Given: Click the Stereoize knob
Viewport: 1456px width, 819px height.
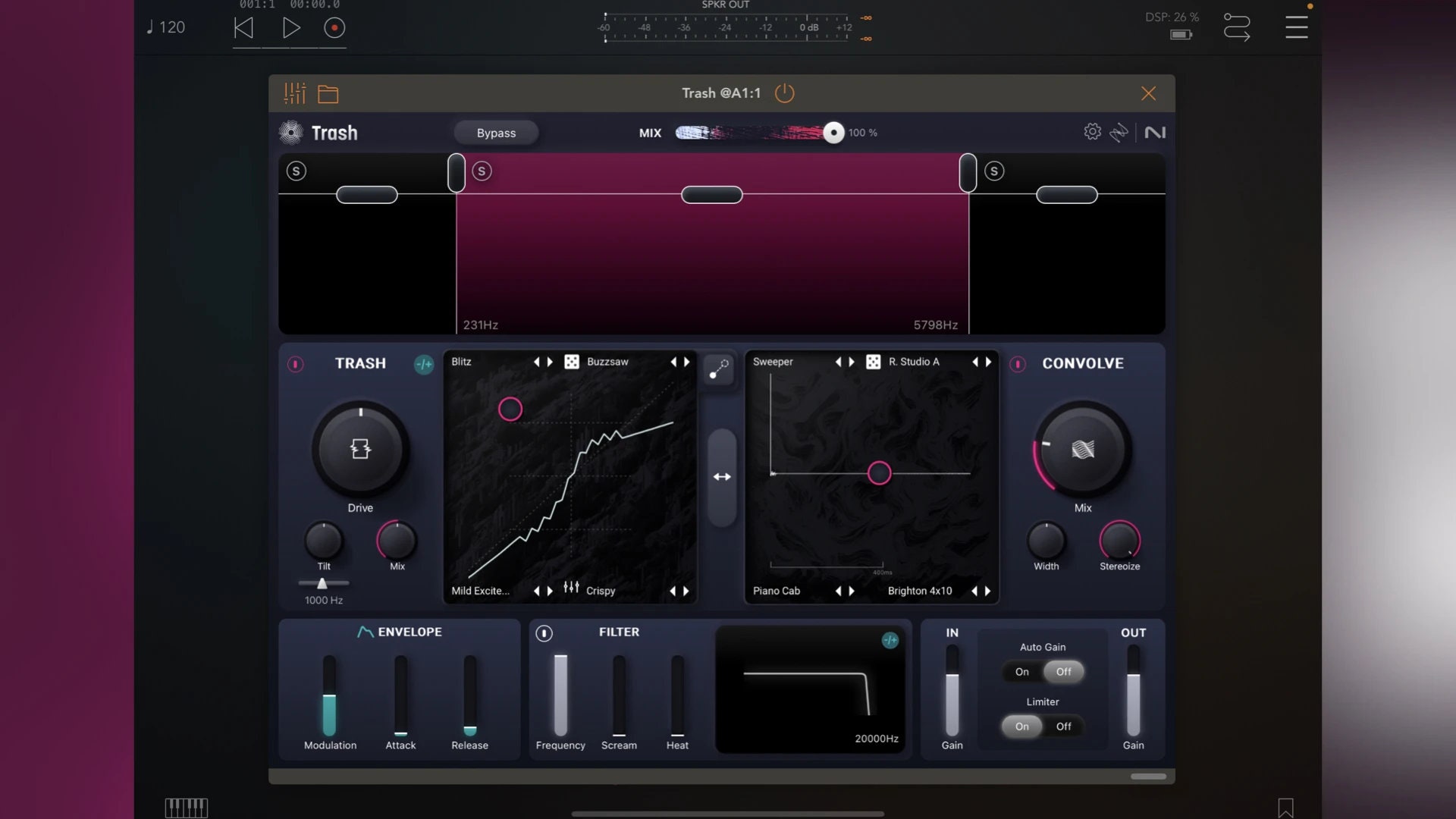Looking at the screenshot, I should click(x=1120, y=541).
